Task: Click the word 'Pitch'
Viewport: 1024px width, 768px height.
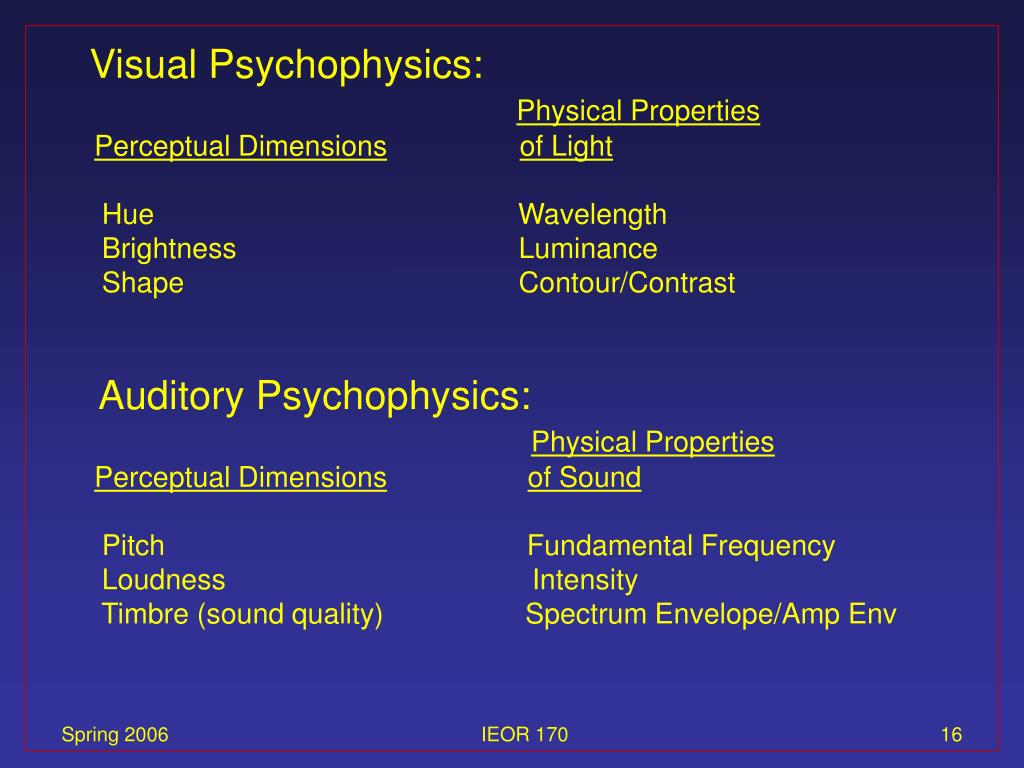Action: (133, 546)
